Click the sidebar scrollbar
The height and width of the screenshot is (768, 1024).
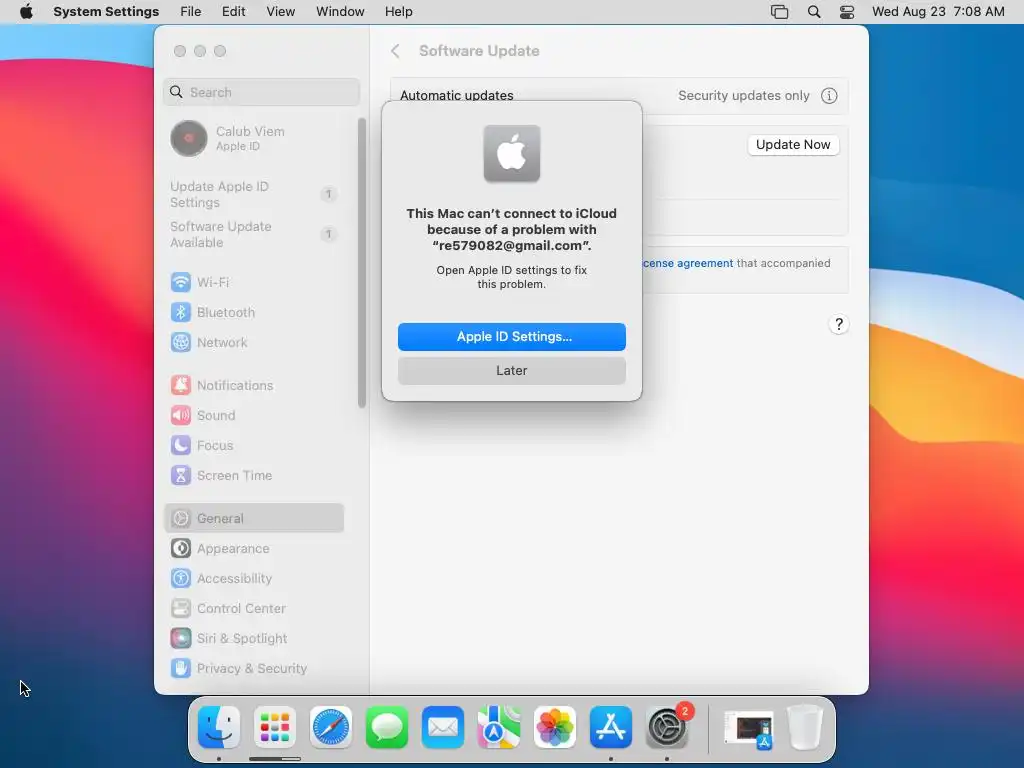pyautogui.click(x=362, y=263)
